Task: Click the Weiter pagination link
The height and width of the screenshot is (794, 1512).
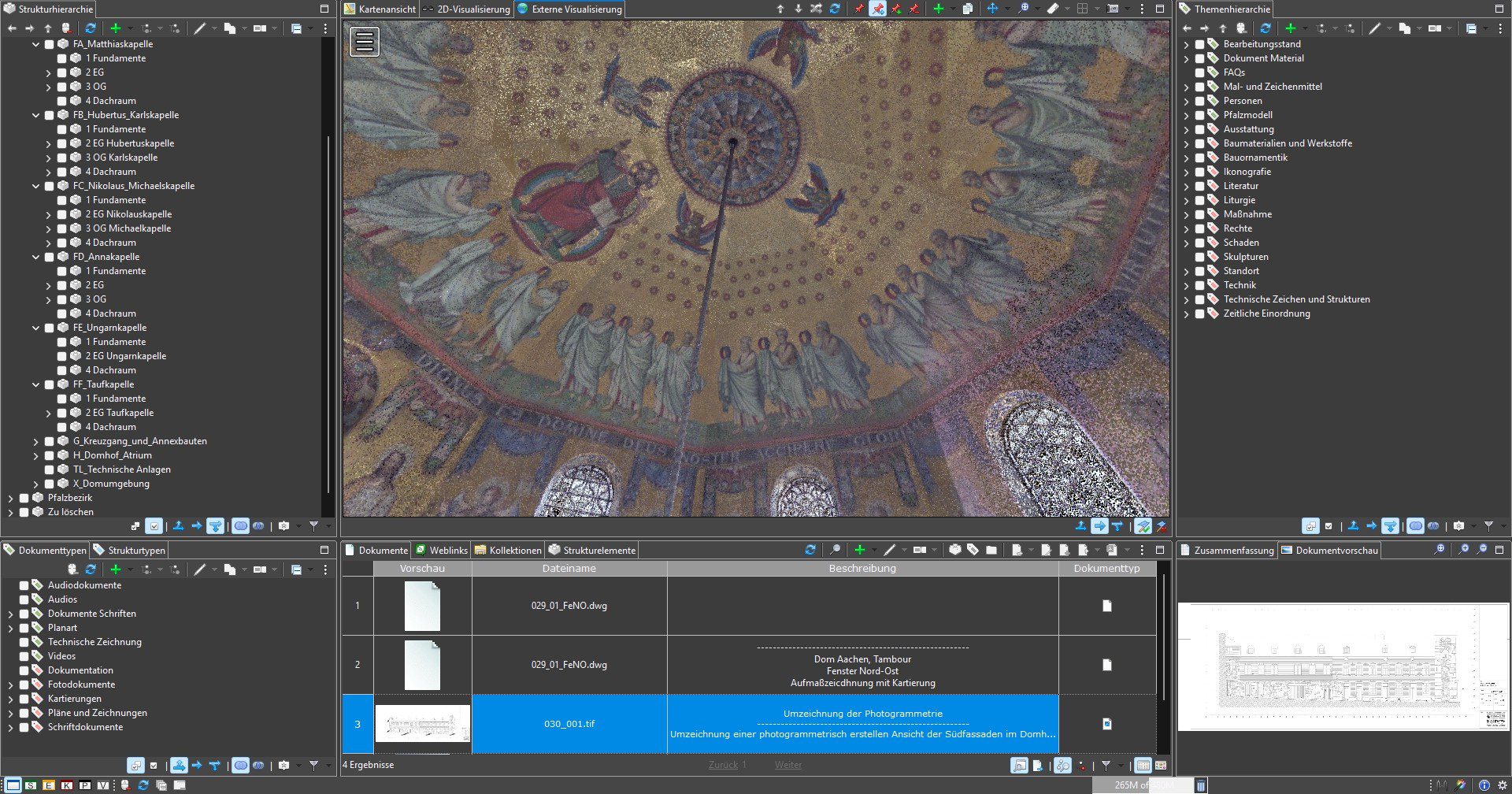Action: [787, 765]
